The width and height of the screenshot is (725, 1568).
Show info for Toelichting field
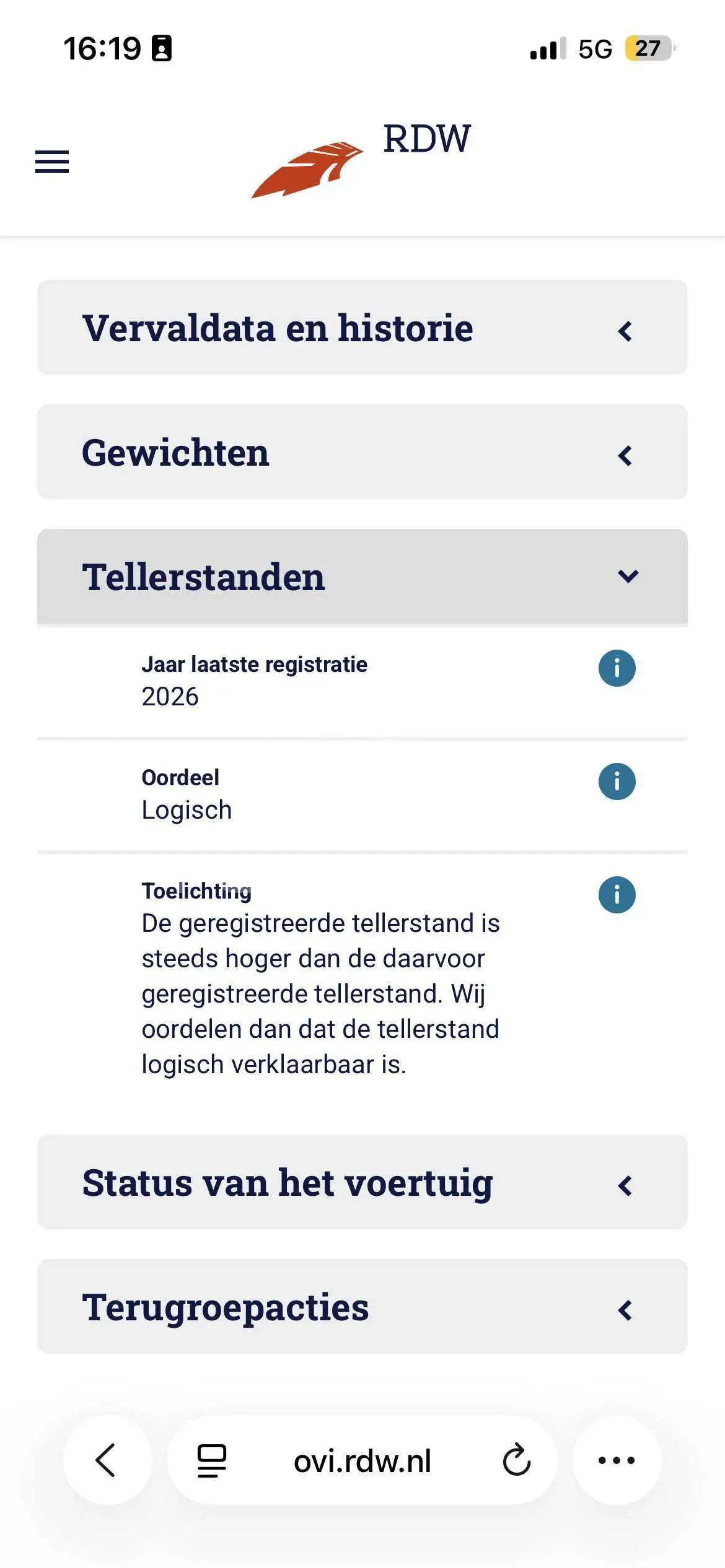617,895
